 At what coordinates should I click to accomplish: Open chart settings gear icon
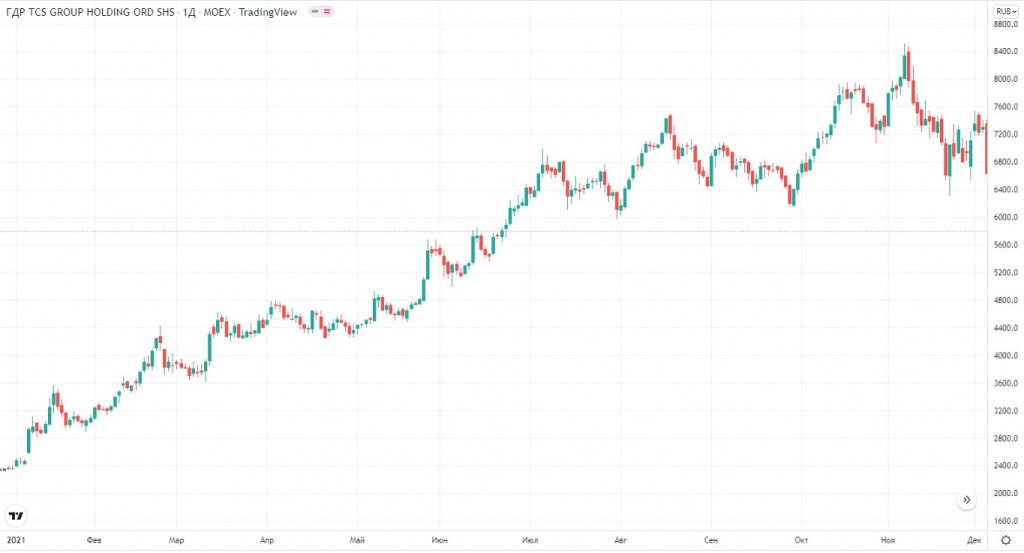(x=1005, y=539)
